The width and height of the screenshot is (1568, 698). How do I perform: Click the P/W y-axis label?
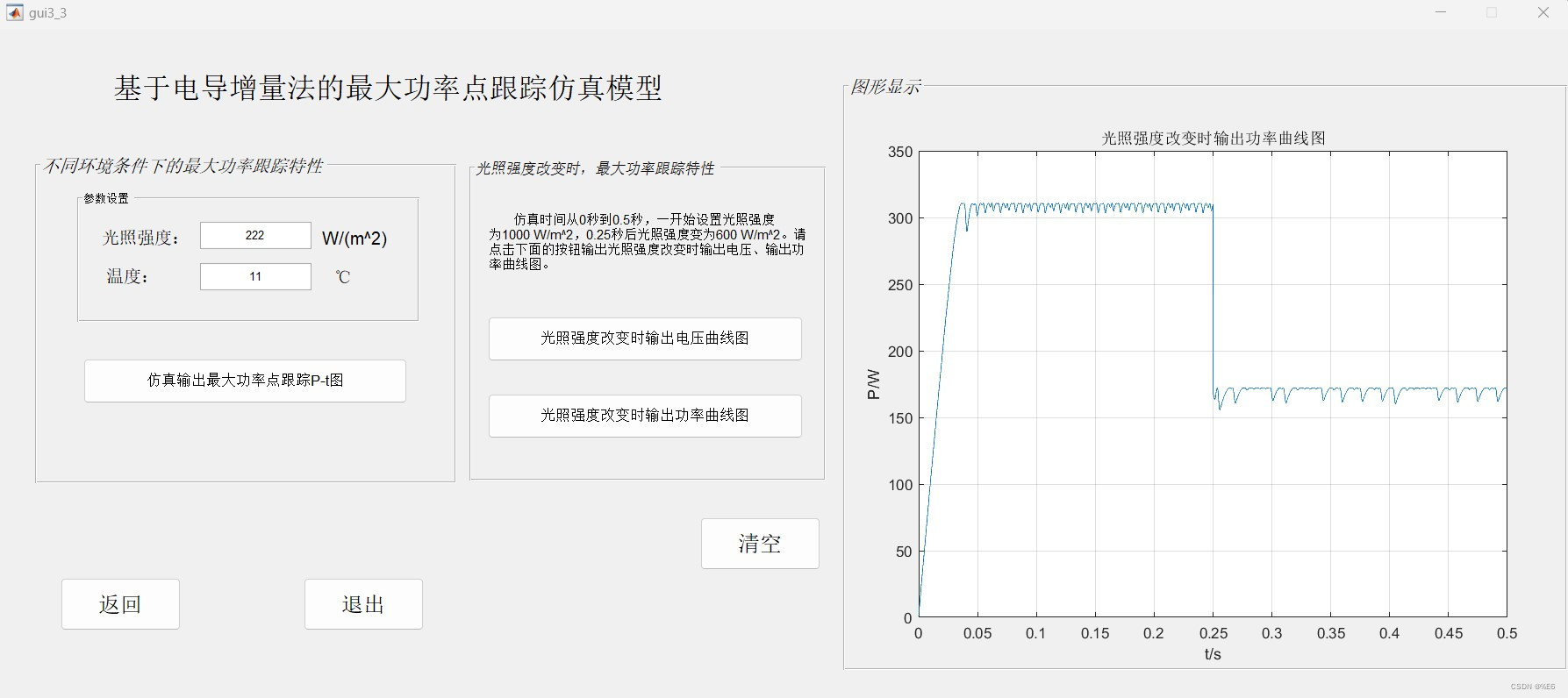(x=873, y=384)
